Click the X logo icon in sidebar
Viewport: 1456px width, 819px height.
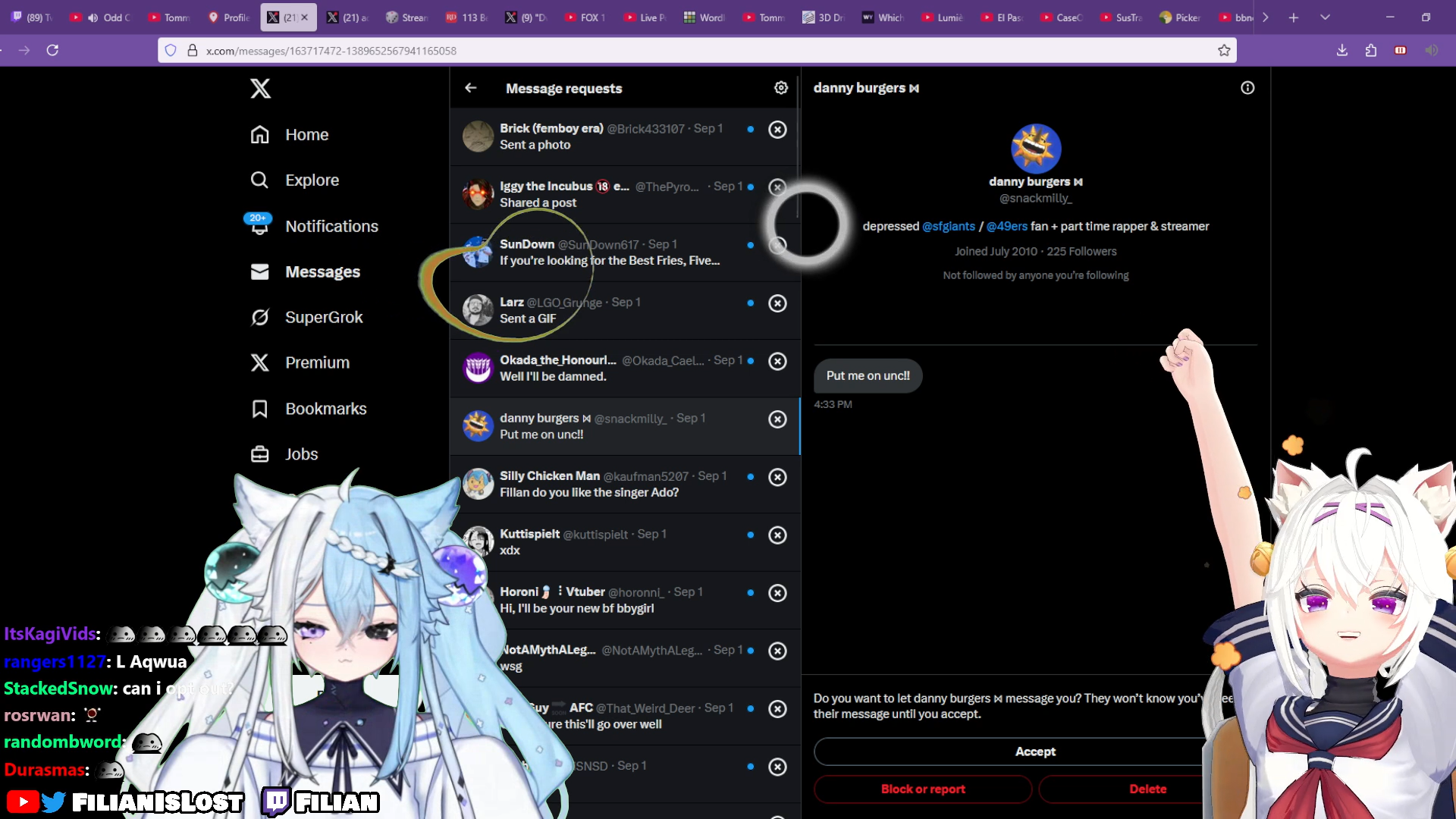point(260,89)
